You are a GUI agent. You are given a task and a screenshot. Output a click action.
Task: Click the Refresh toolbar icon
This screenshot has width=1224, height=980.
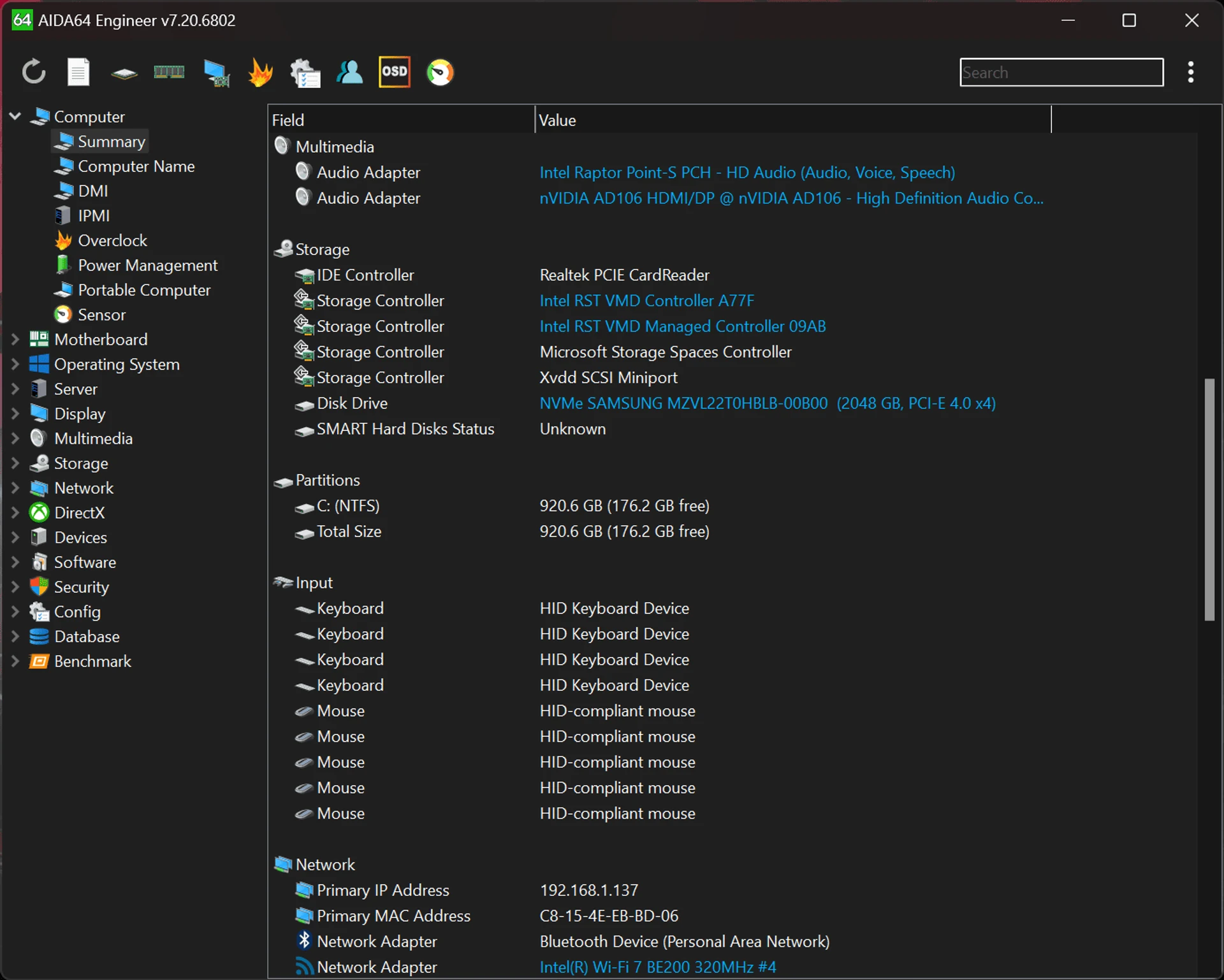34,72
